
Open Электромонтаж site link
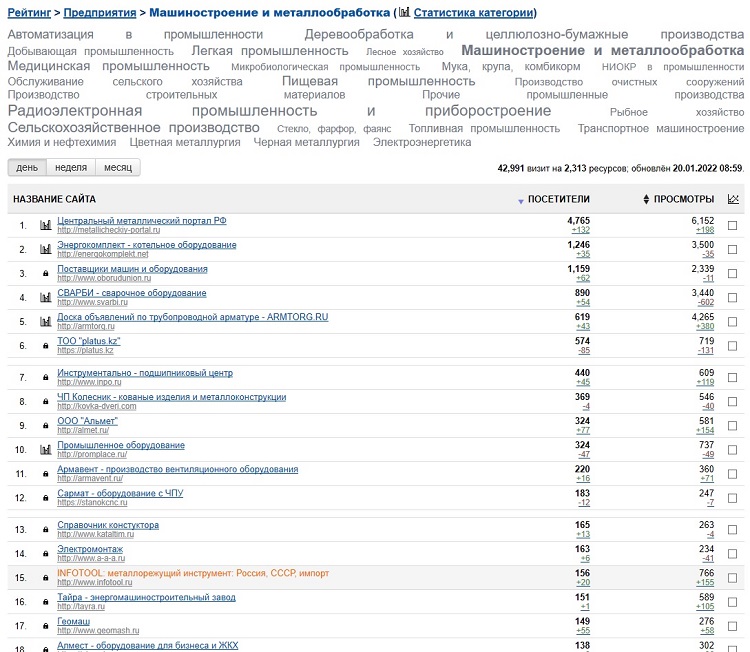click(90, 549)
